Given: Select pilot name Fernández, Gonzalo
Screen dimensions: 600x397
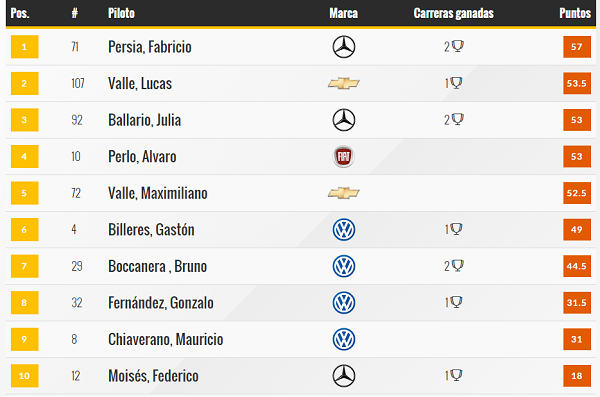Looking at the screenshot, I should pos(161,303).
